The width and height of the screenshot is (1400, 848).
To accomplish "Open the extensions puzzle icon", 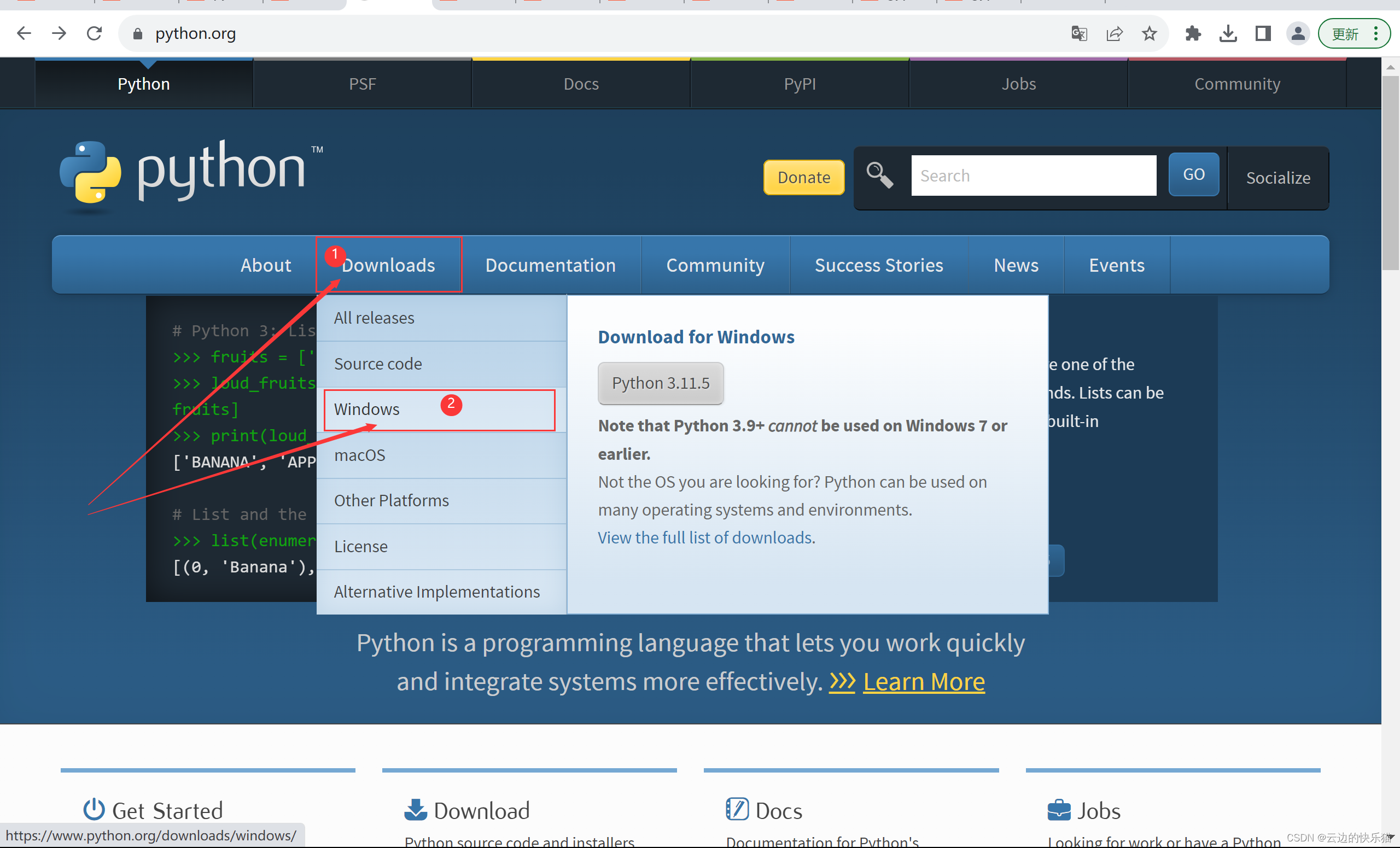I will (1193, 34).
